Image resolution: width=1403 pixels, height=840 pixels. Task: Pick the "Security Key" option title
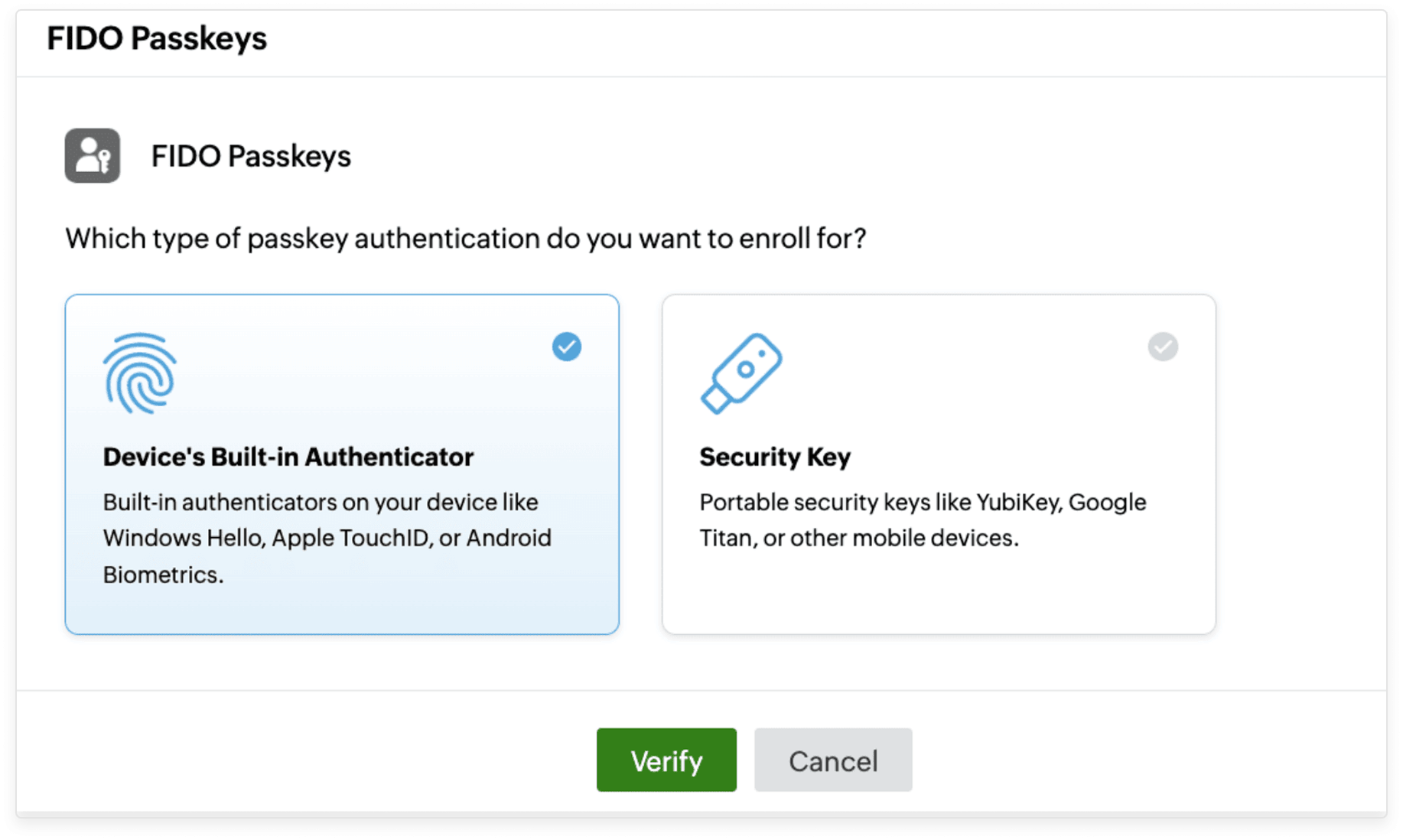774,457
